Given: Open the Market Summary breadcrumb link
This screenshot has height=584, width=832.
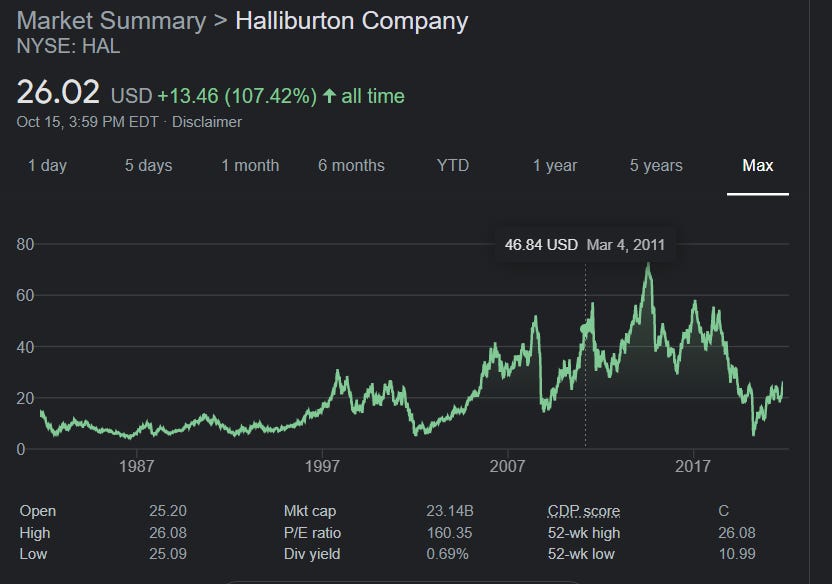Looking at the screenshot, I should point(111,21).
